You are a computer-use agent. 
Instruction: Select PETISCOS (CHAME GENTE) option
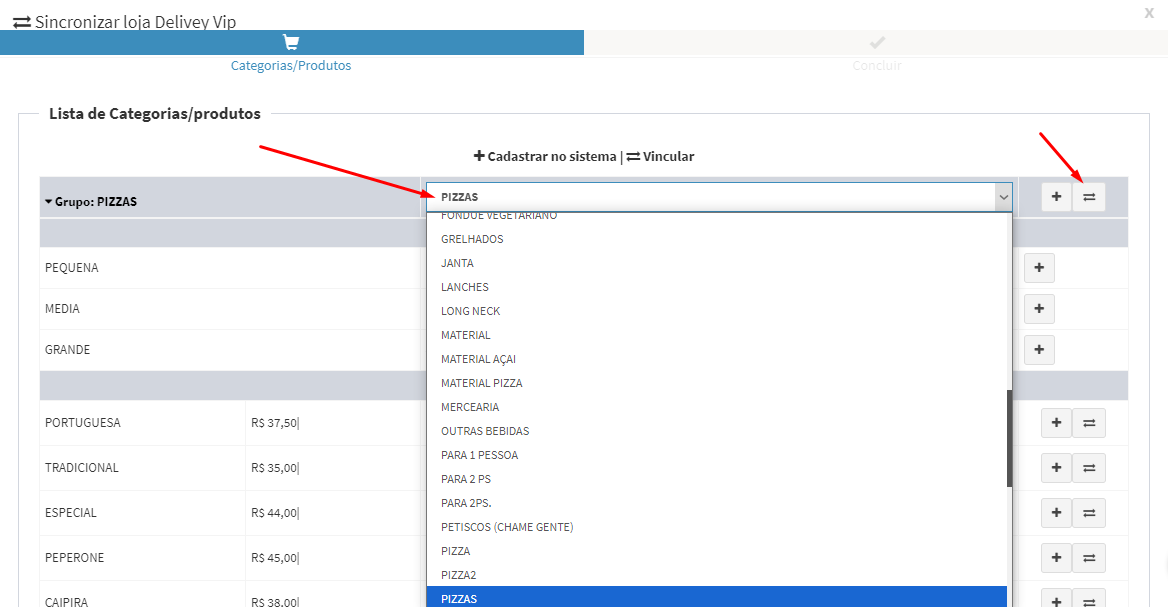[x=507, y=527]
